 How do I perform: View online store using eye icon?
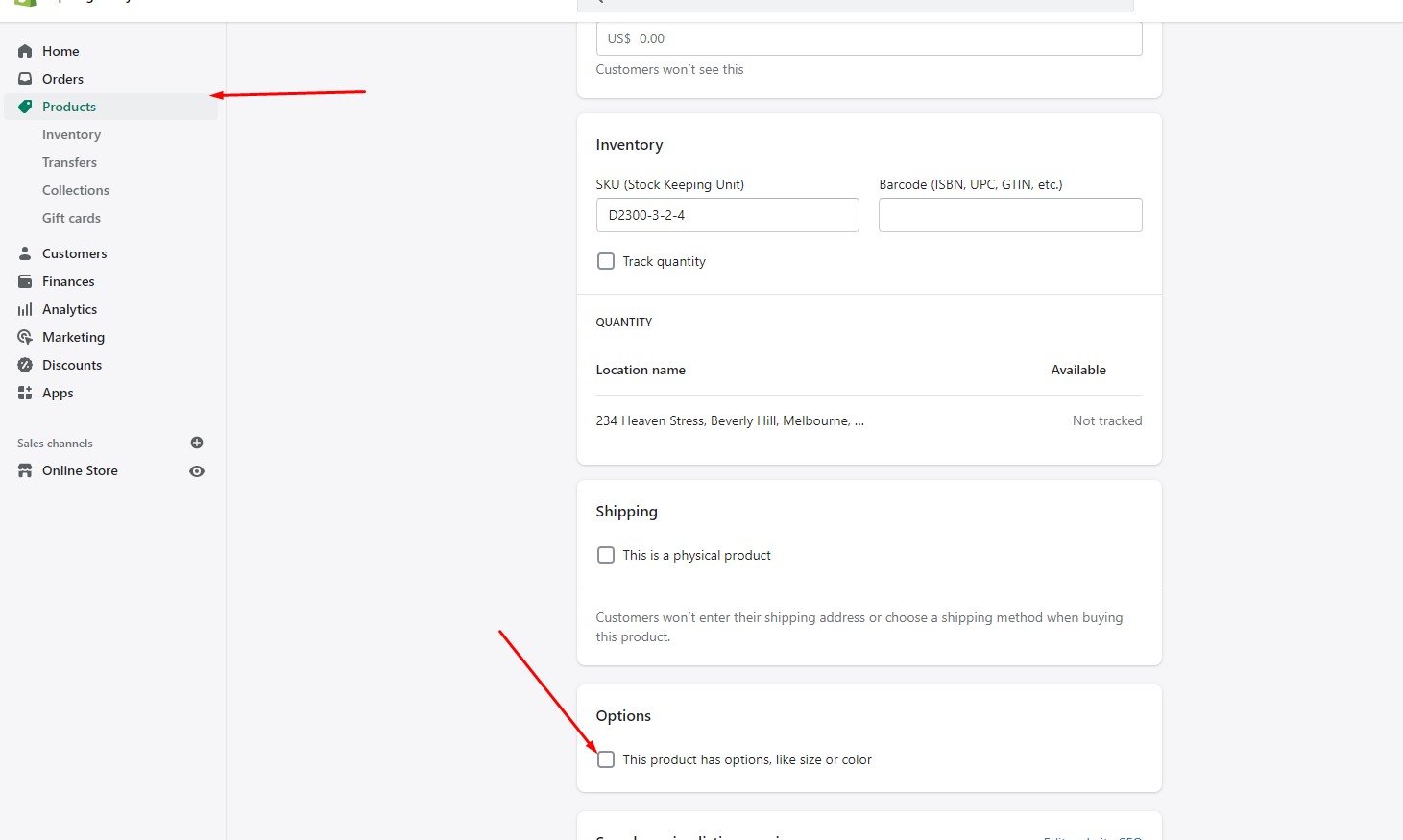tap(197, 471)
